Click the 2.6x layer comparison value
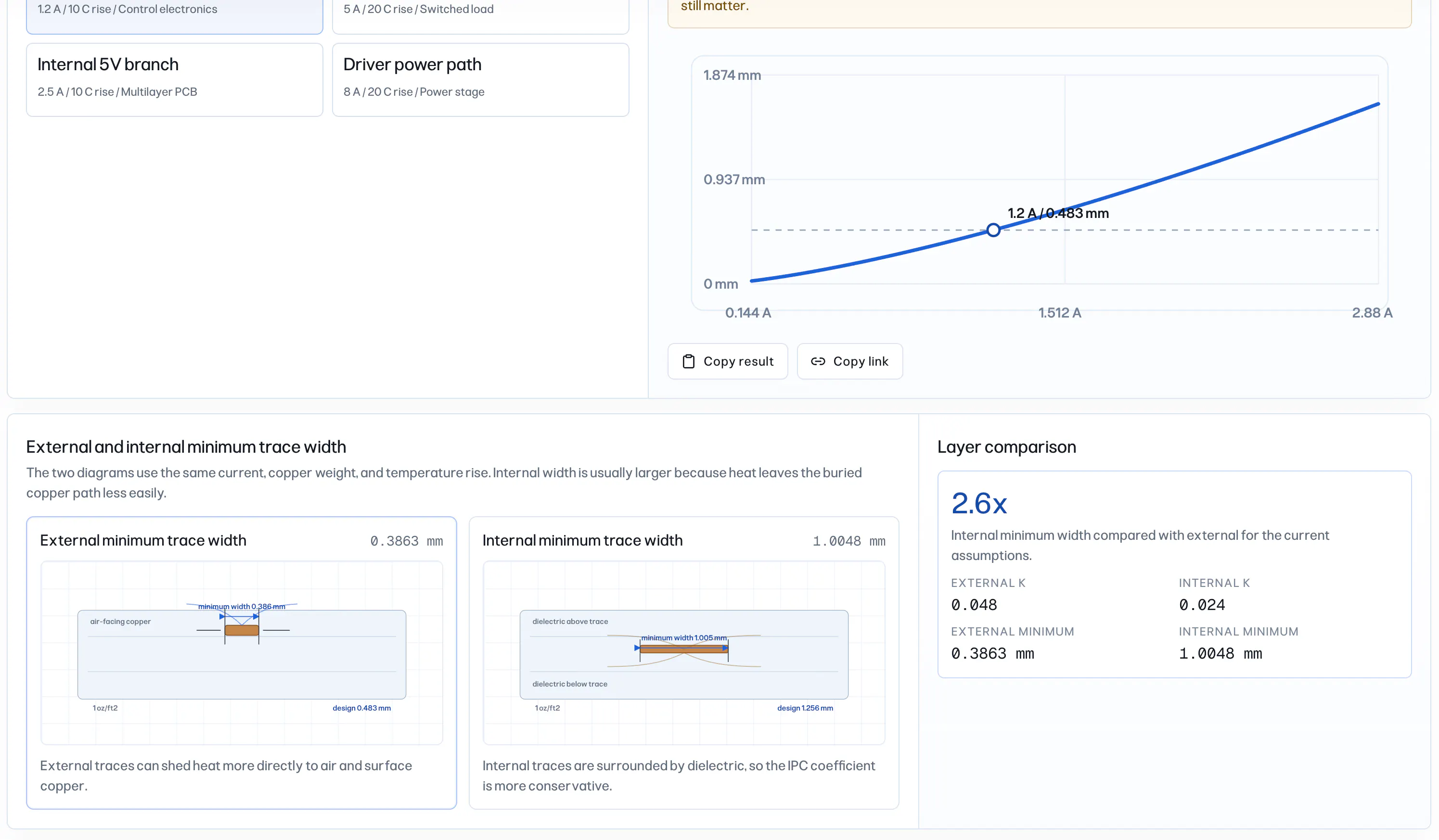 pos(979,503)
